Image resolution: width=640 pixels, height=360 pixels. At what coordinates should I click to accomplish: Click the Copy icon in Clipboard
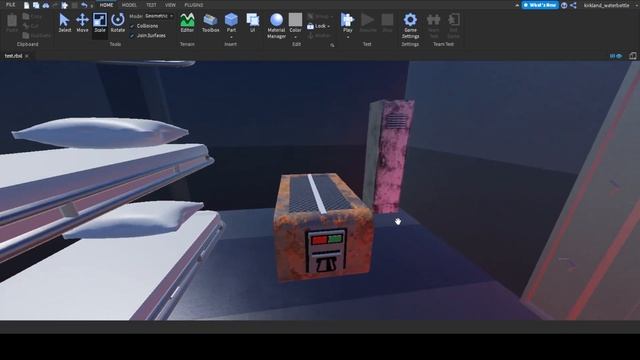coord(26,16)
